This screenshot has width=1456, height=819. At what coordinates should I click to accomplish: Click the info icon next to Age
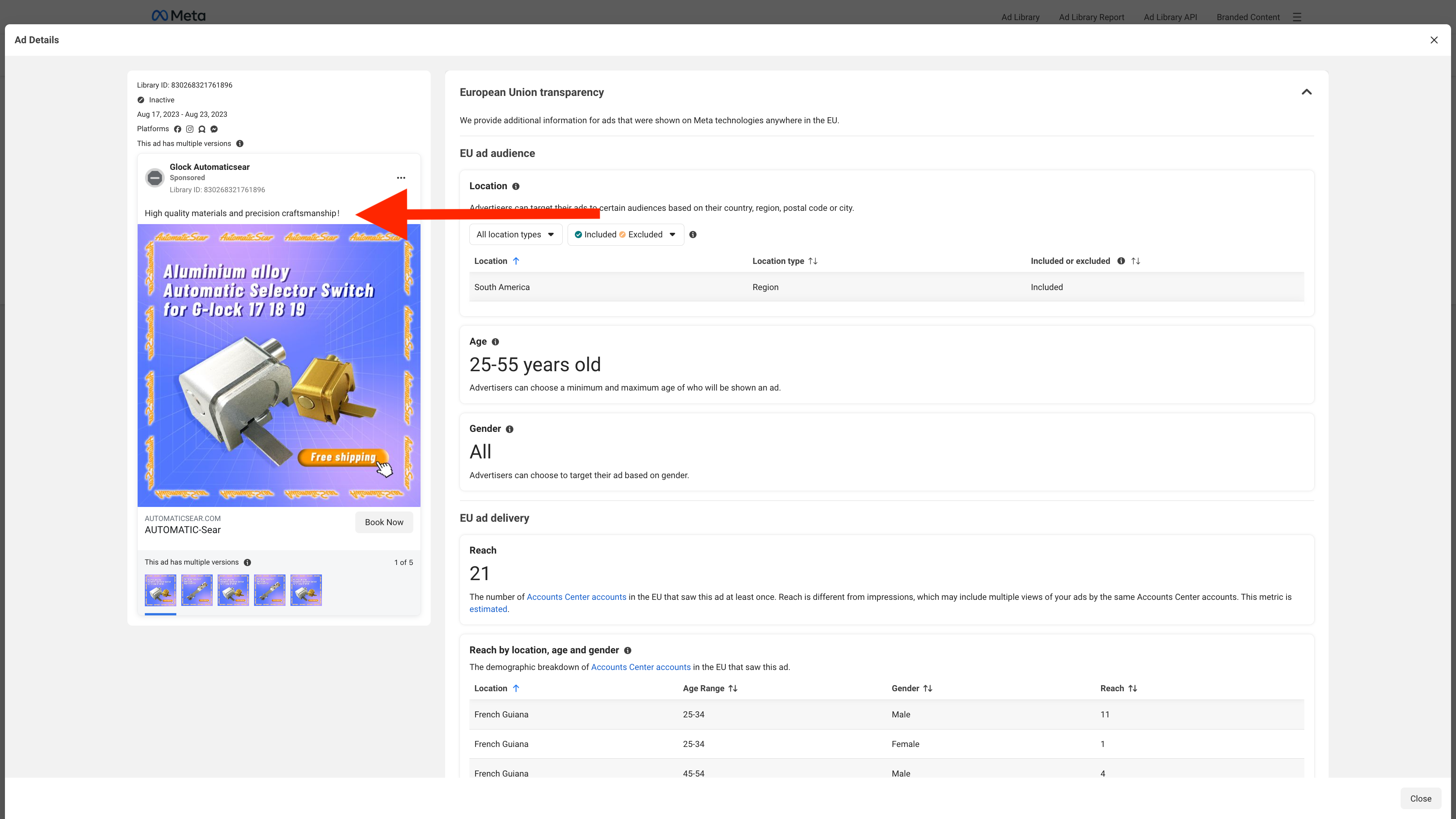(495, 342)
